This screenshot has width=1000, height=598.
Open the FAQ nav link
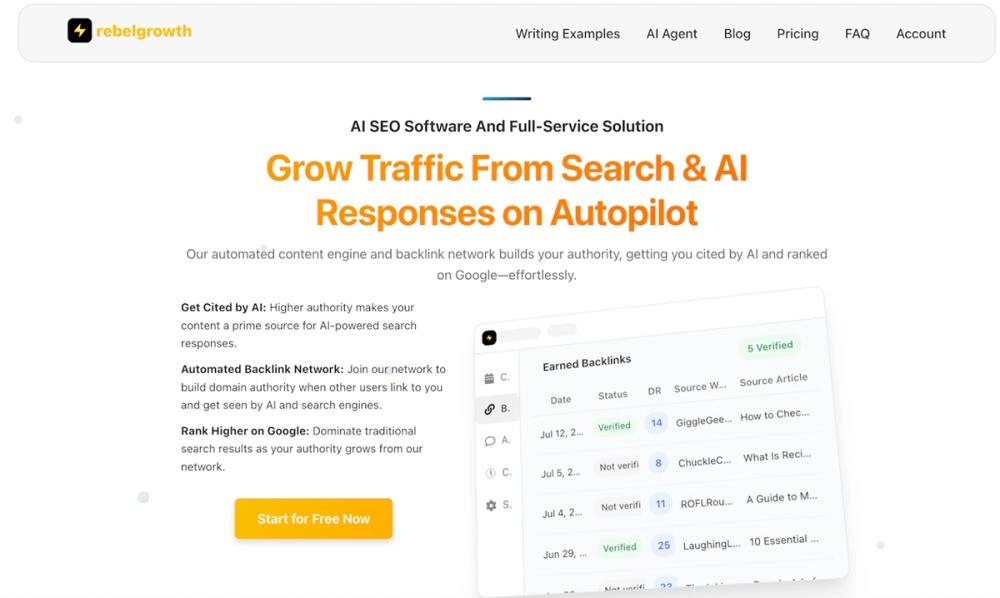click(x=857, y=34)
